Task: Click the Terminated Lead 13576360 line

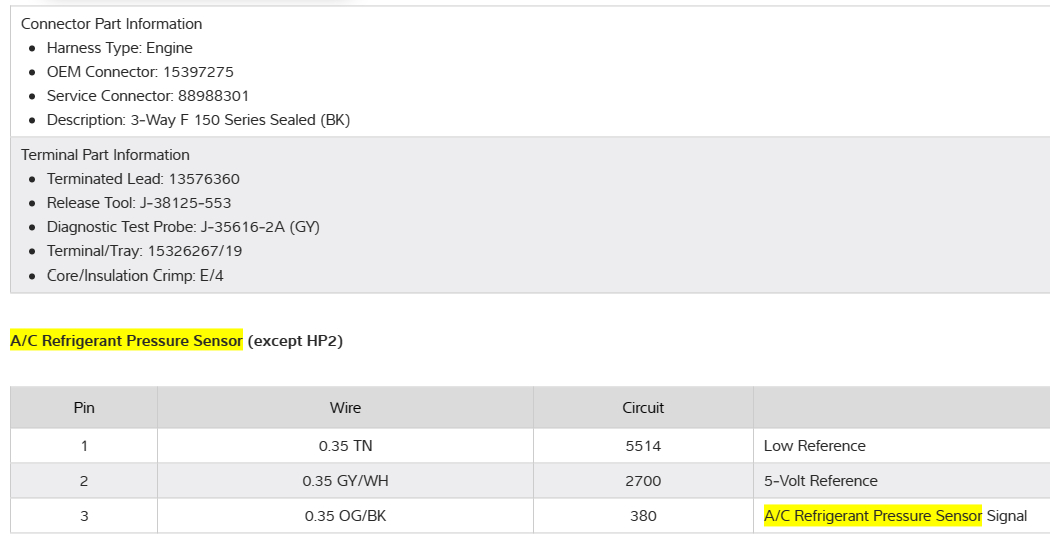Action: tap(143, 179)
